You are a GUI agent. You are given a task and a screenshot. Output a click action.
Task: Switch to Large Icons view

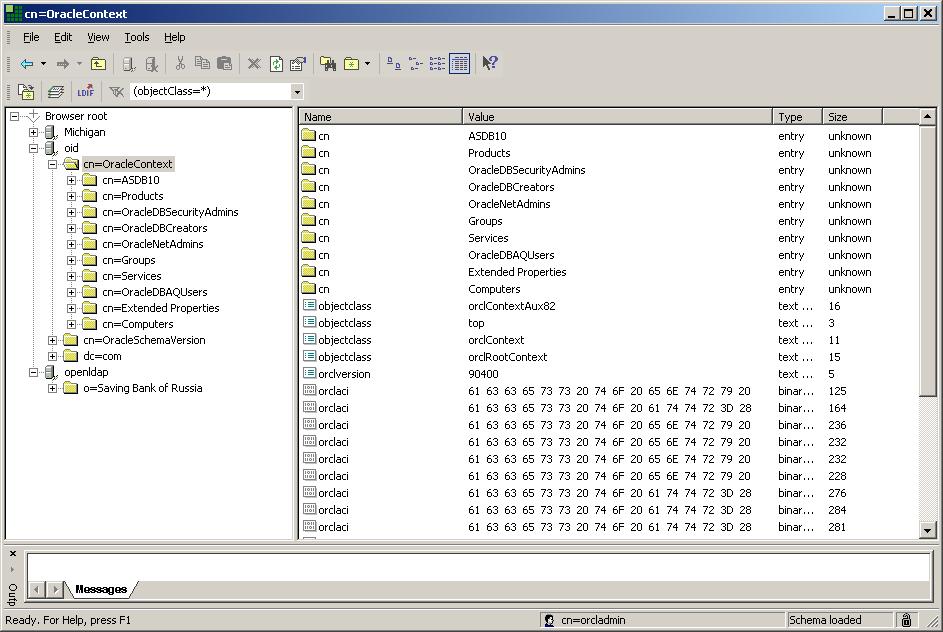pos(394,63)
